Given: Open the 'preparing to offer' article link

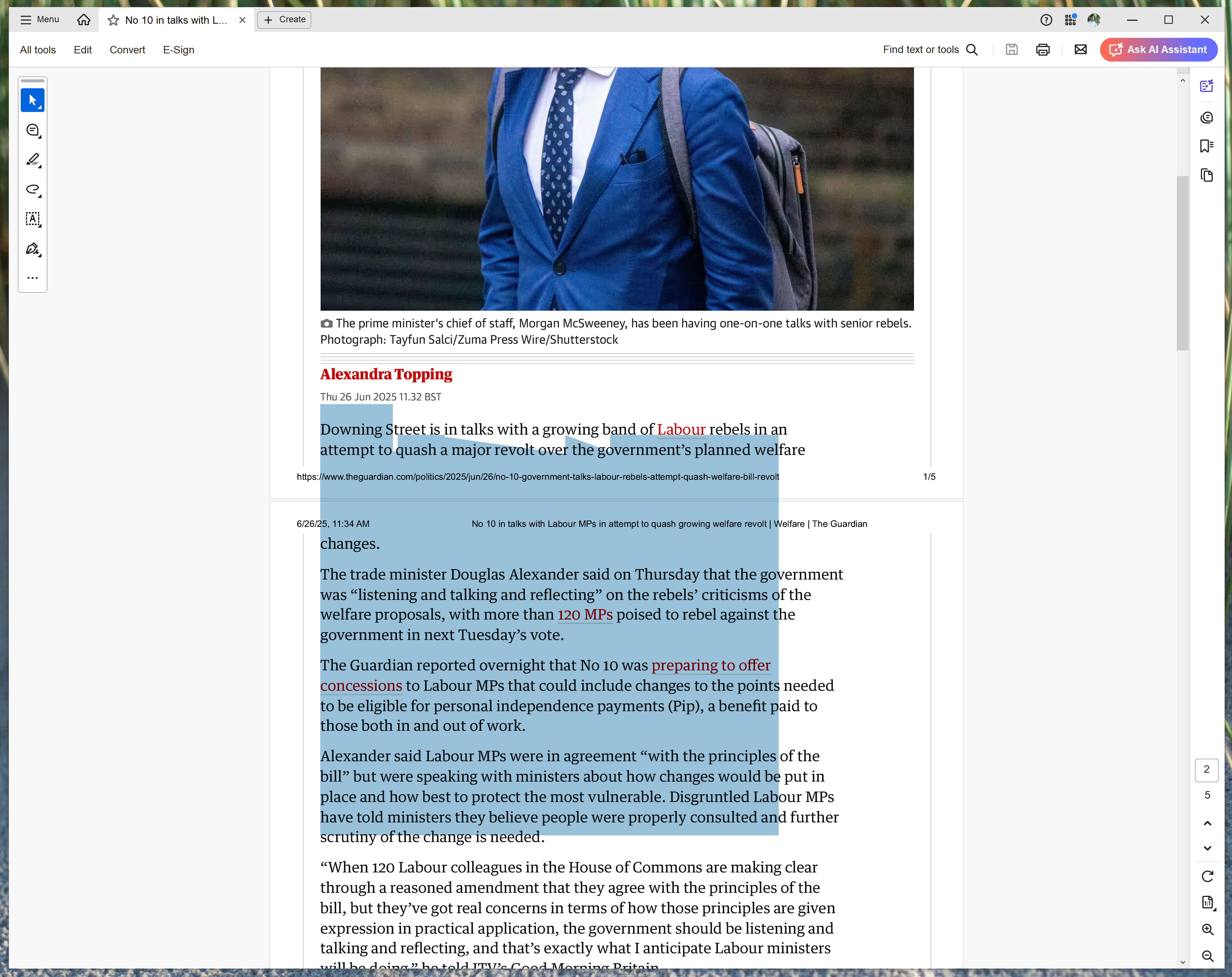Looking at the screenshot, I should [710, 666].
